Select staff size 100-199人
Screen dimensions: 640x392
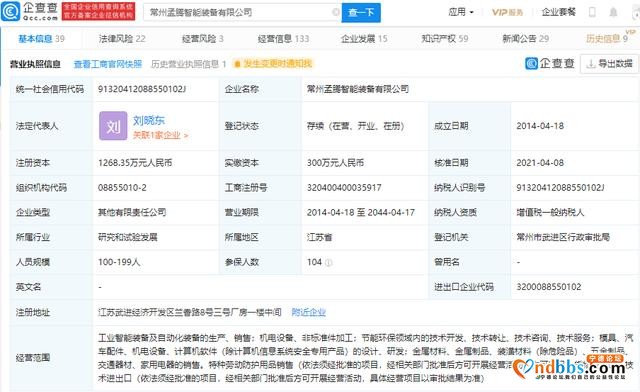pyautogui.click(x=119, y=262)
